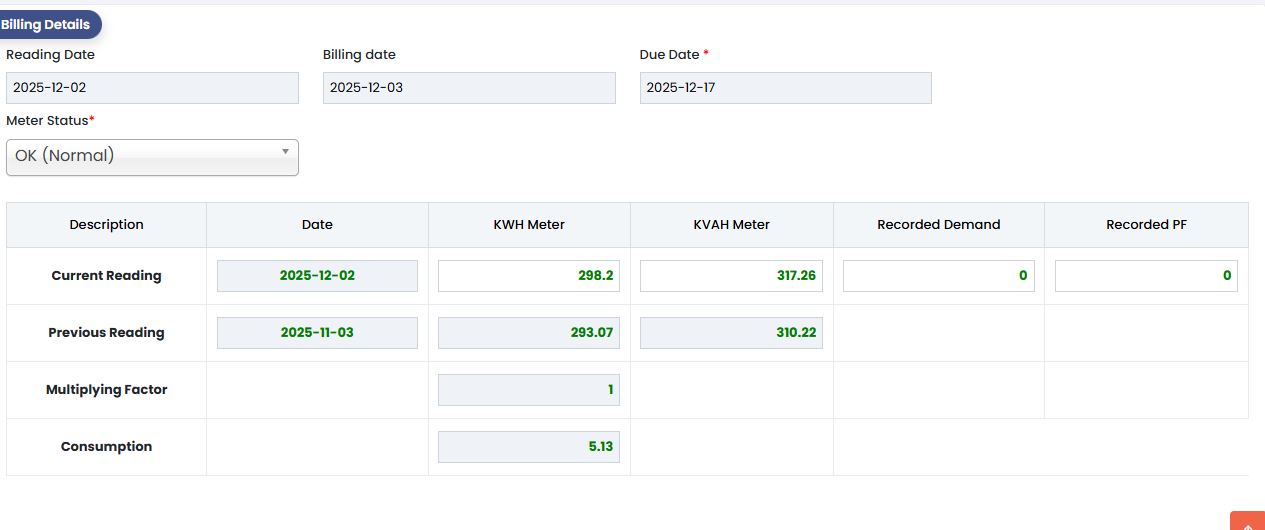Select the Previous Reading date field

pyautogui.click(x=317, y=333)
